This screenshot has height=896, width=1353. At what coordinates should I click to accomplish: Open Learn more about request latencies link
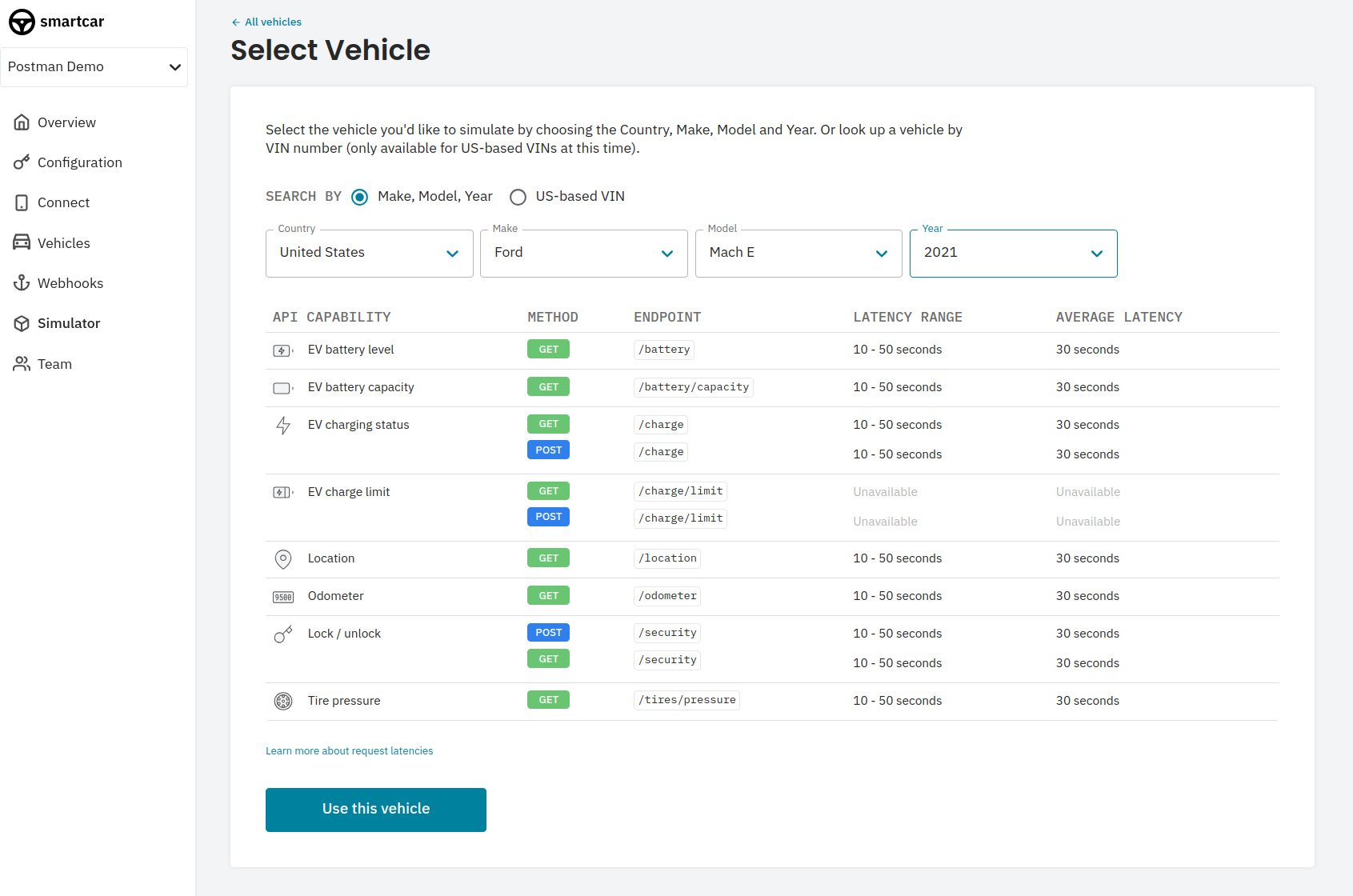click(x=349, y=750)
